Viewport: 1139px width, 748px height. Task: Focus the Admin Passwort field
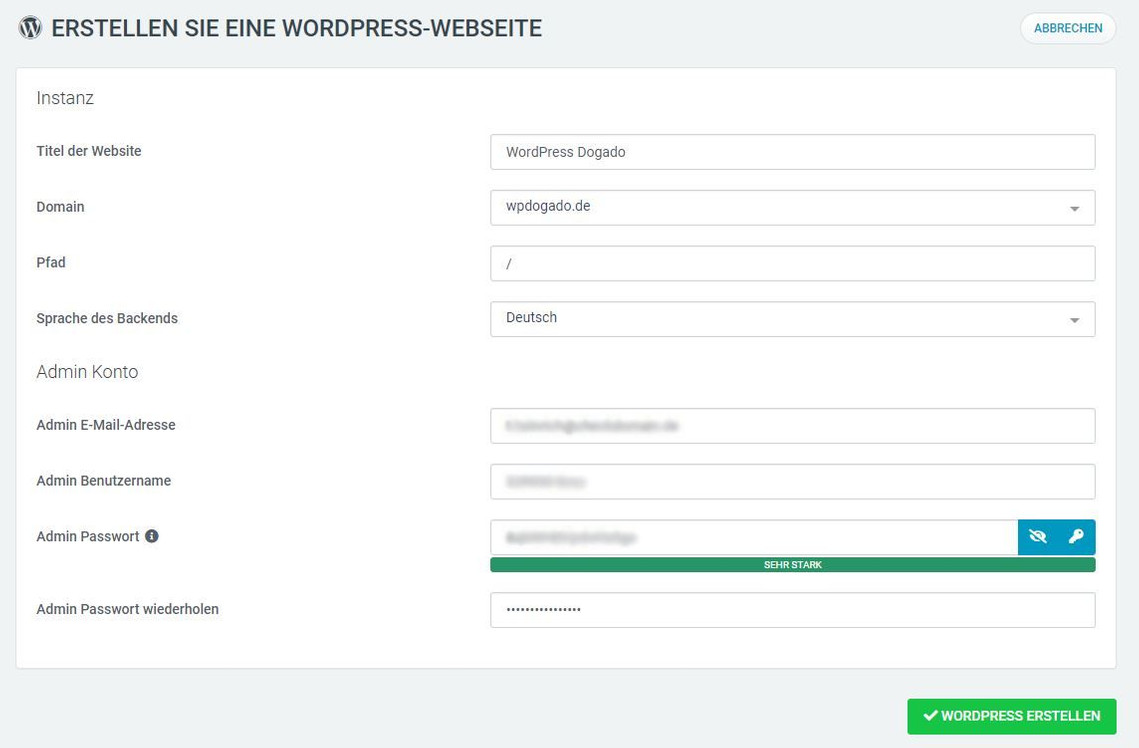[x=754, y=537]
